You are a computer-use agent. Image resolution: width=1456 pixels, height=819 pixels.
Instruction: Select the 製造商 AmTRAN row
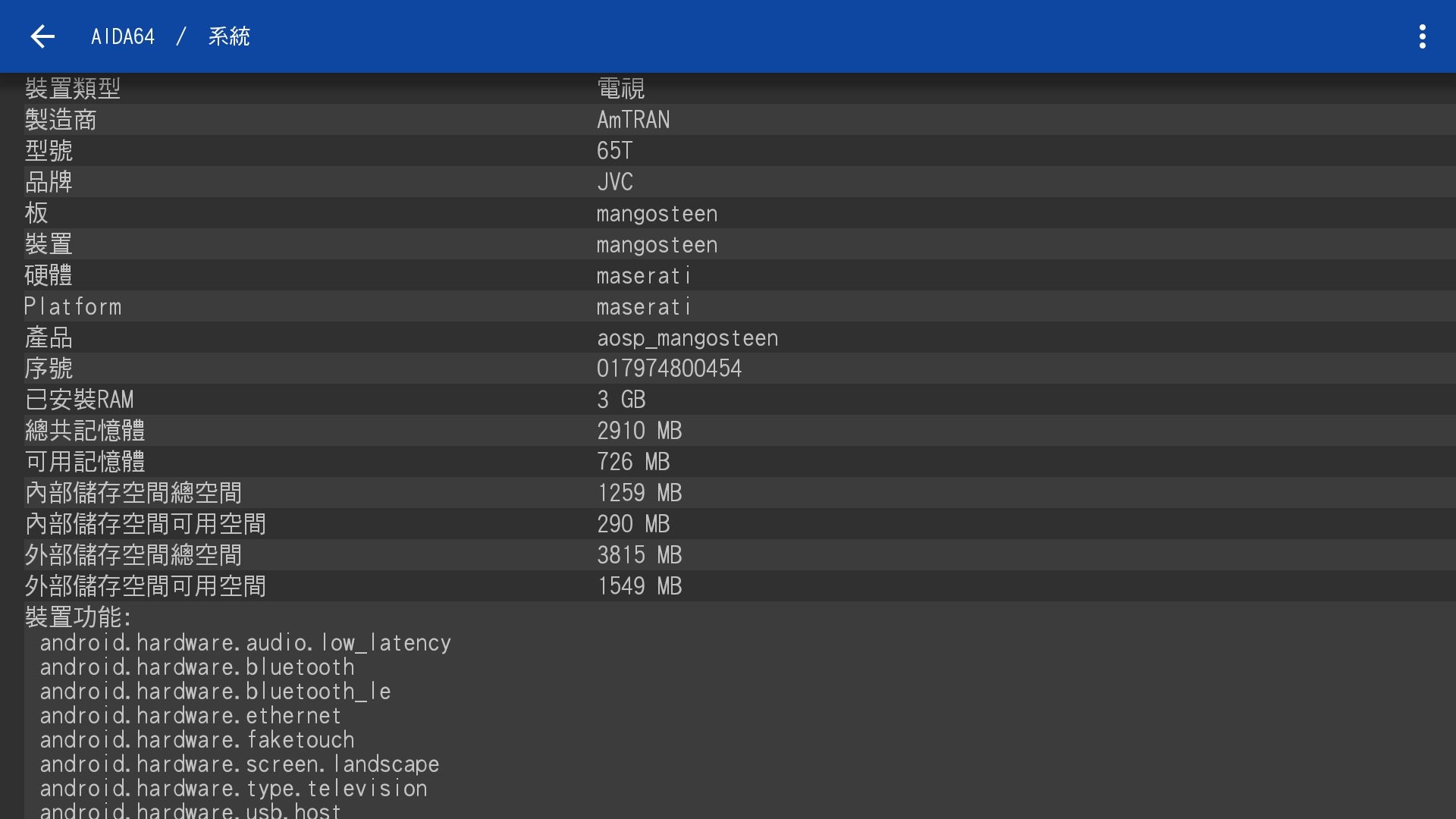(728, 120)
